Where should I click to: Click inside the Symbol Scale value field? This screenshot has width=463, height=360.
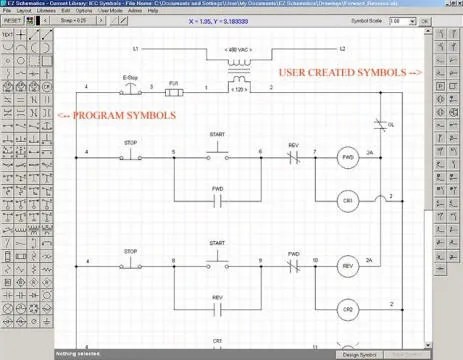(x=399, y=21)
